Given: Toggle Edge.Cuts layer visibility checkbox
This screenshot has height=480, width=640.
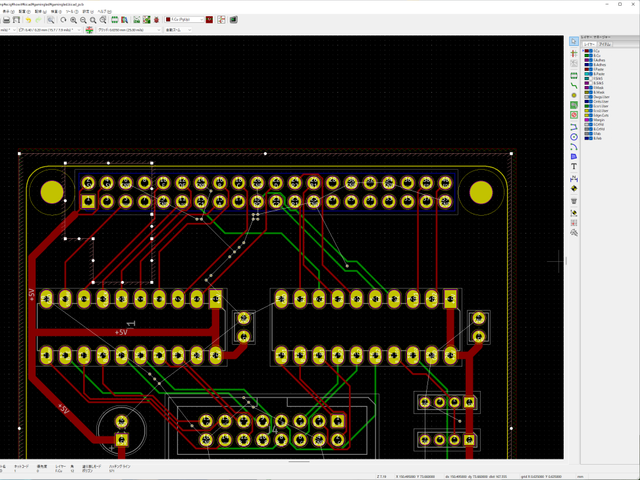Looking at the screenshot, I should pos(593,117).
